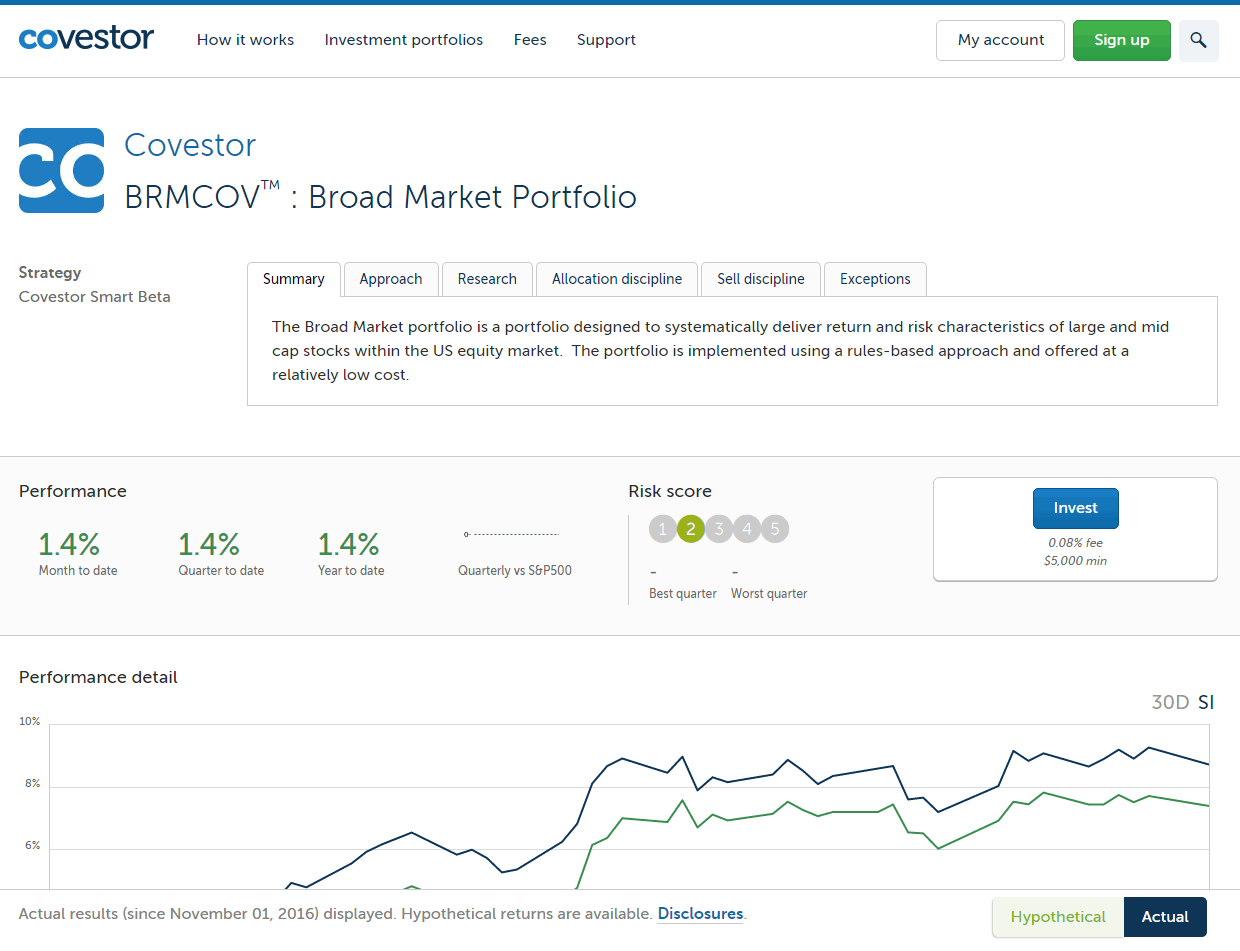
Task: Open the Allocation discipline tab
Action: coord(617,279)
